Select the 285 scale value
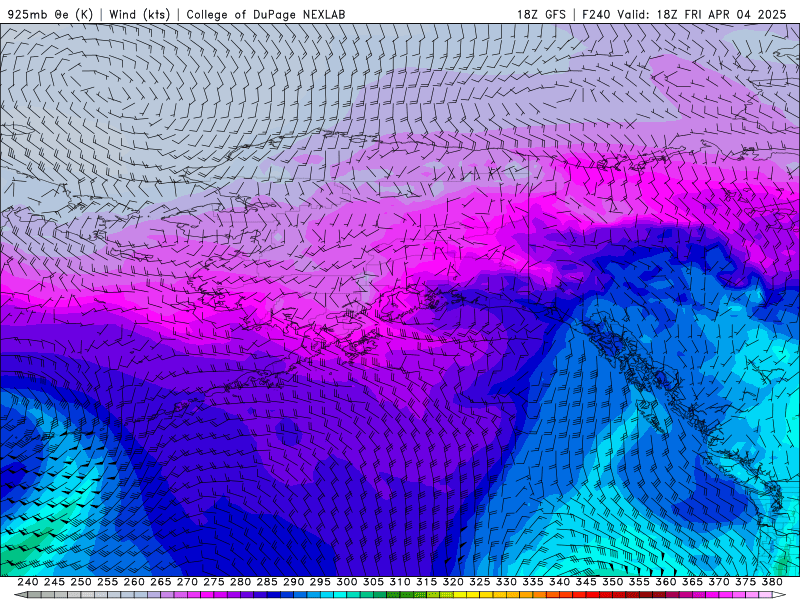The image size is (800, 600). (x=267, y=582)
